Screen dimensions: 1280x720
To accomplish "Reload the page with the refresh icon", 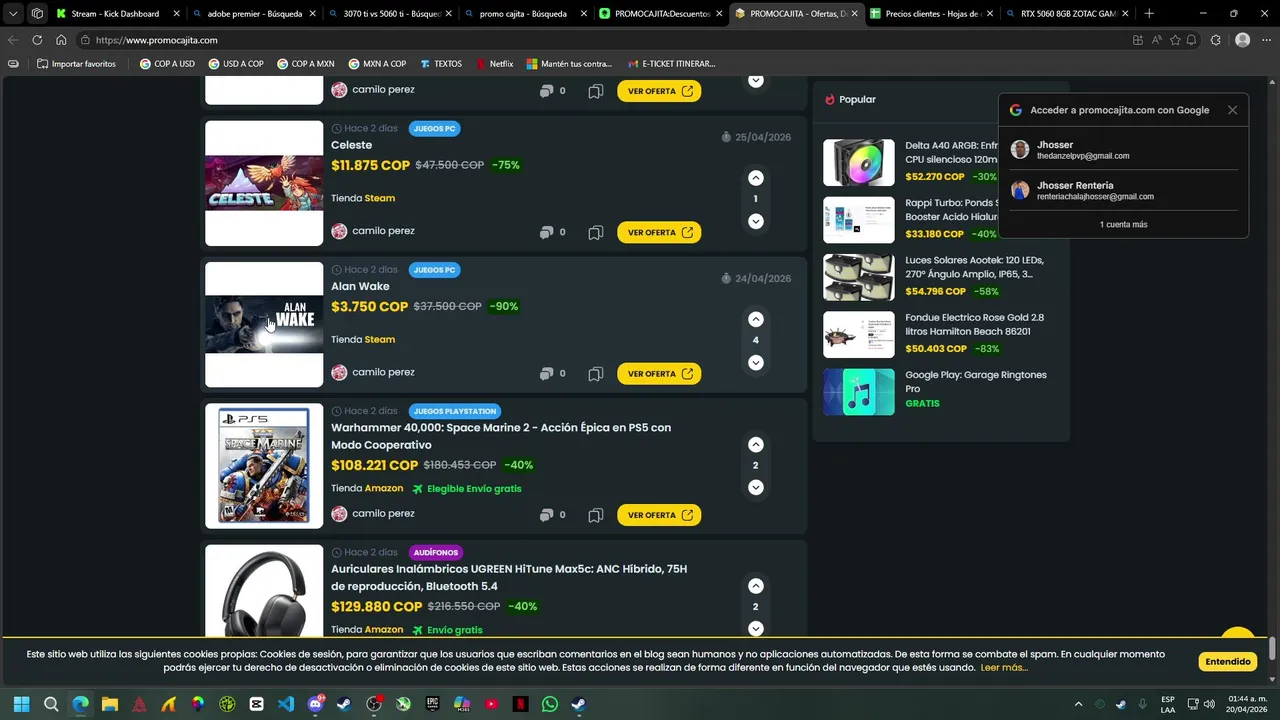I will click(x=37, y=40).
